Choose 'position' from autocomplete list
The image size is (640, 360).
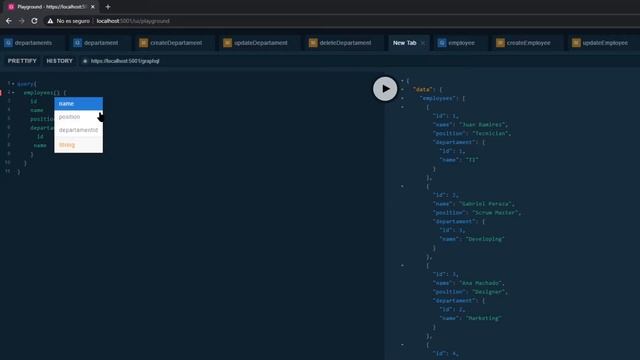point(78,117)
